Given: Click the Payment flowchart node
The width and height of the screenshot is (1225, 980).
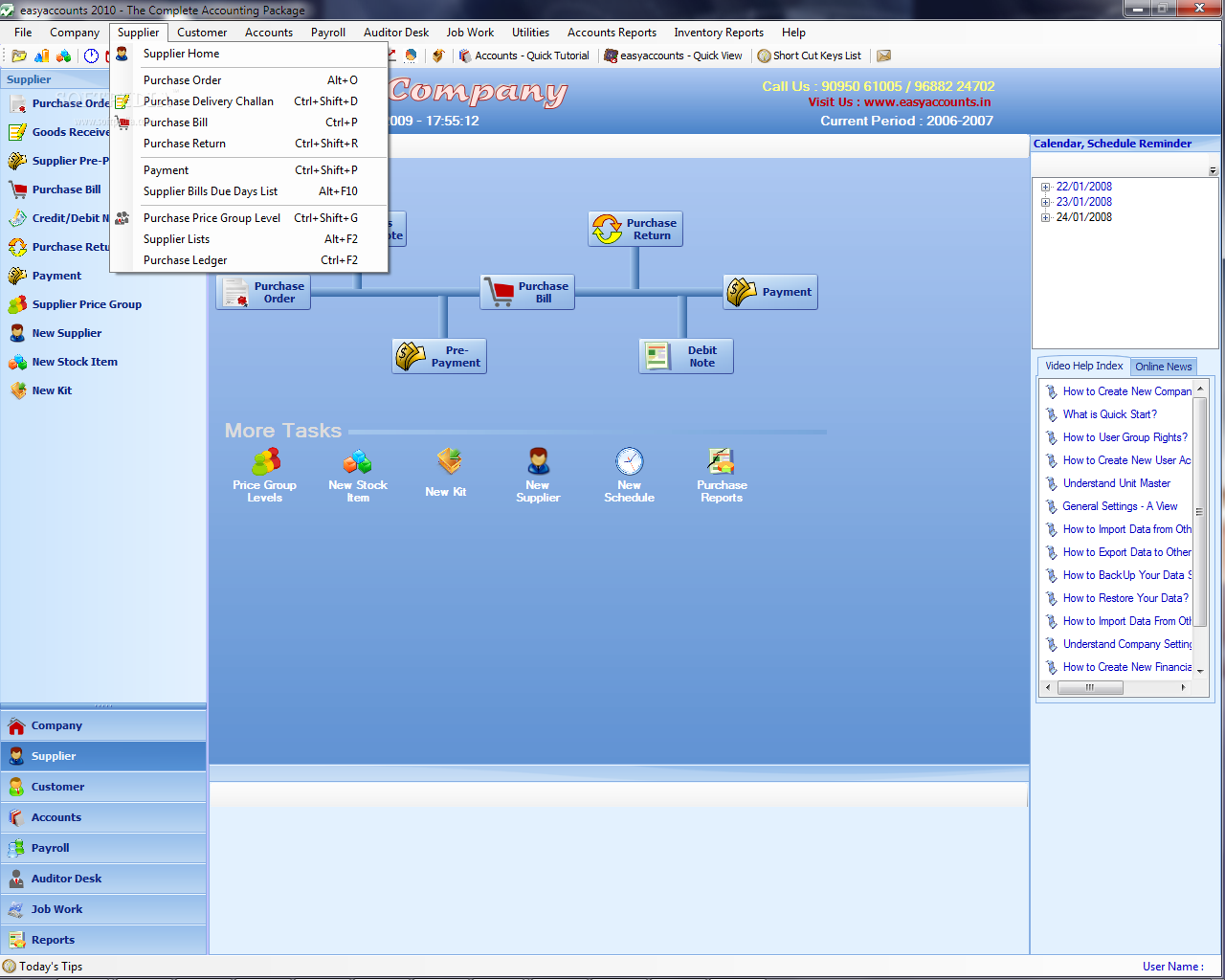Looking at the screenshot, I should point(770,292).
